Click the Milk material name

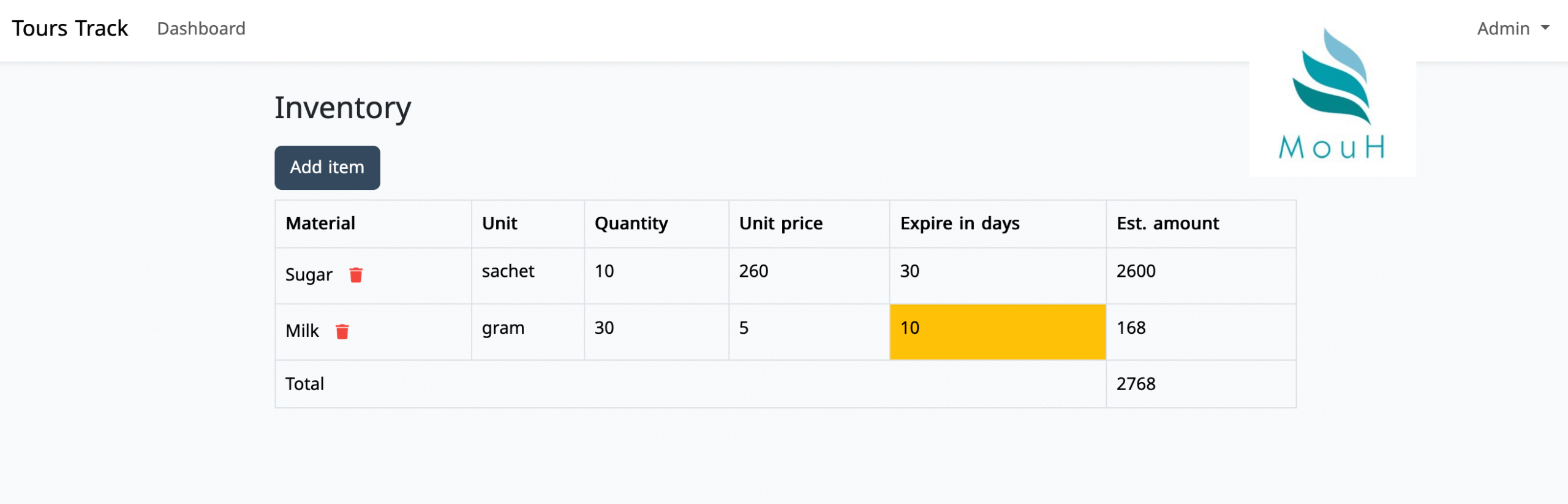302,331
